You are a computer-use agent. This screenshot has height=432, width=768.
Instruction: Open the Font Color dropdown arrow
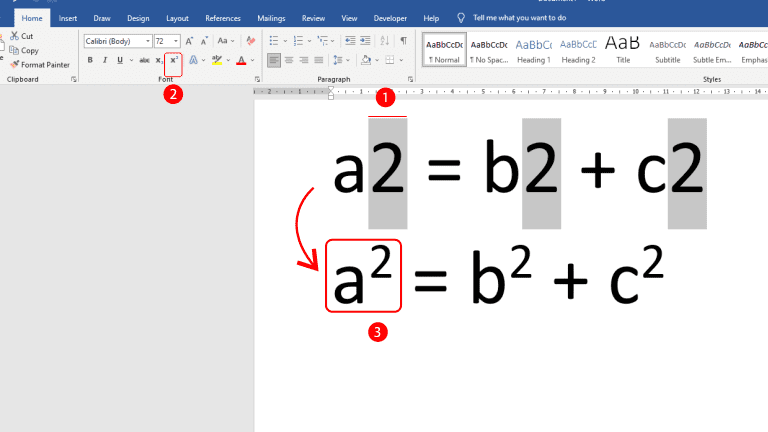pyautogui.click(x=253, y=60)
